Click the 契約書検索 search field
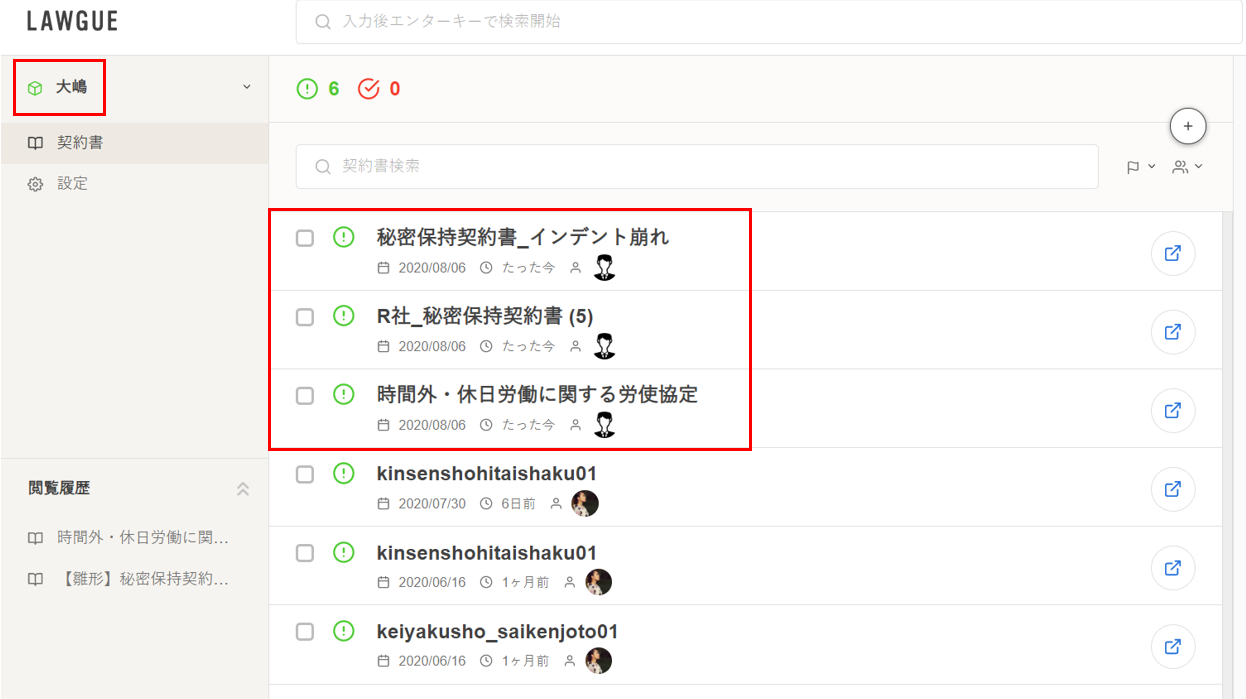The height and width of the screenshot is (699, 1246). (x=697, y=167)
